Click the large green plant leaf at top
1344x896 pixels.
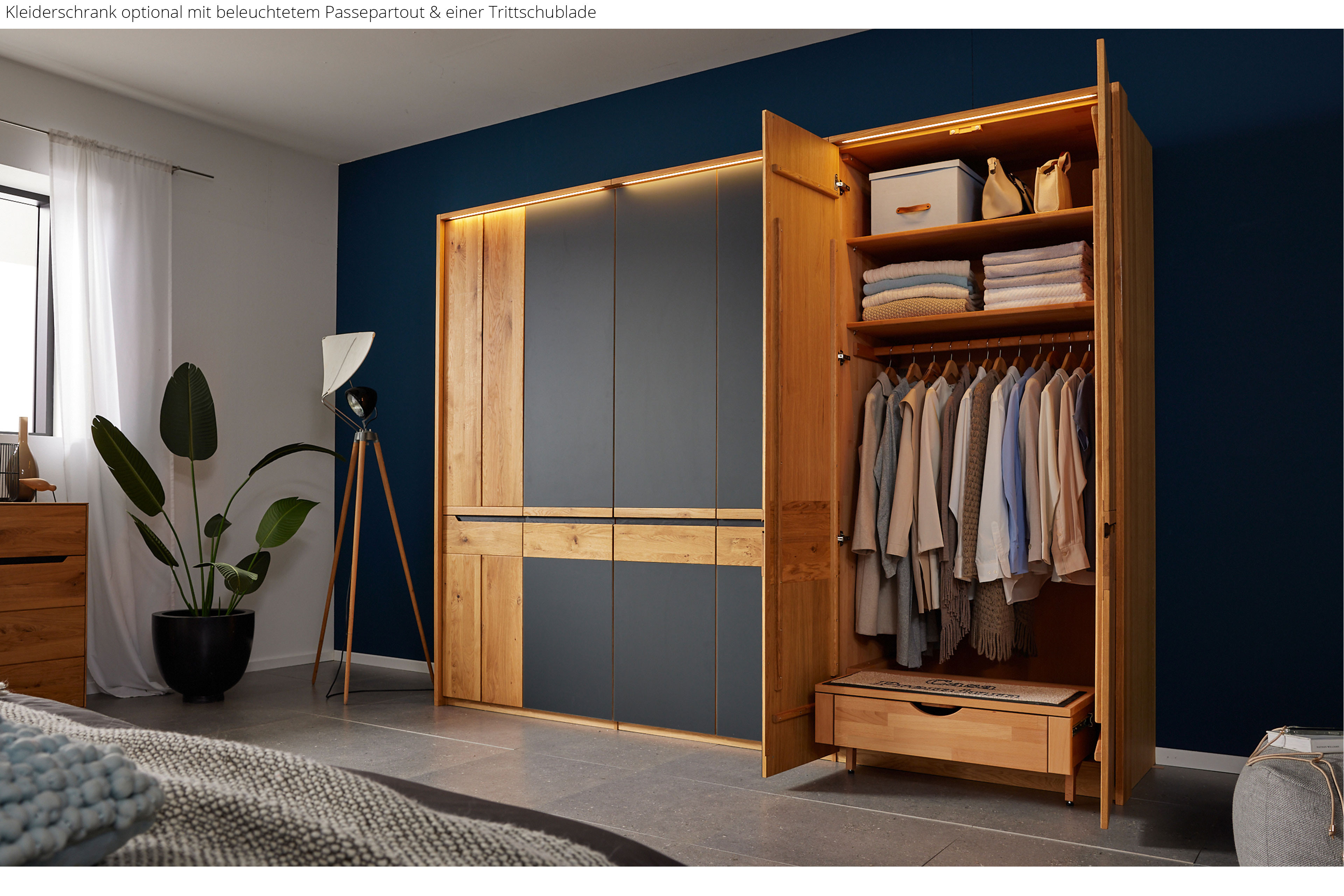tap(189, 410)
